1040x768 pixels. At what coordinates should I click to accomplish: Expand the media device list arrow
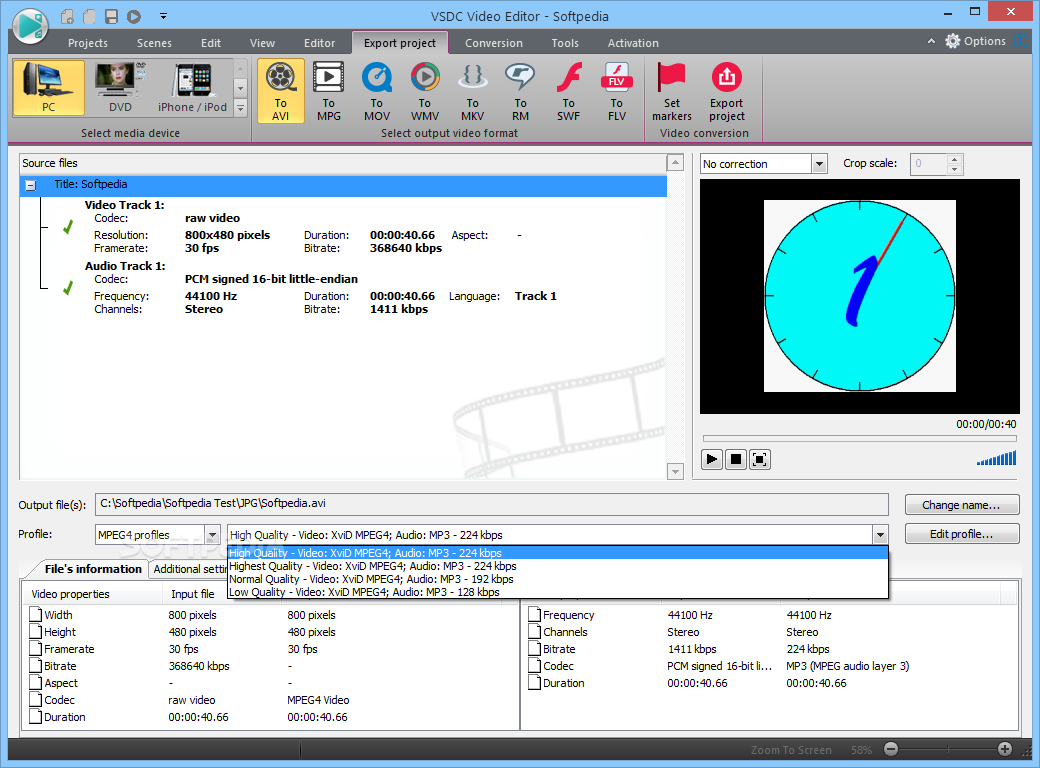point(241,108)
